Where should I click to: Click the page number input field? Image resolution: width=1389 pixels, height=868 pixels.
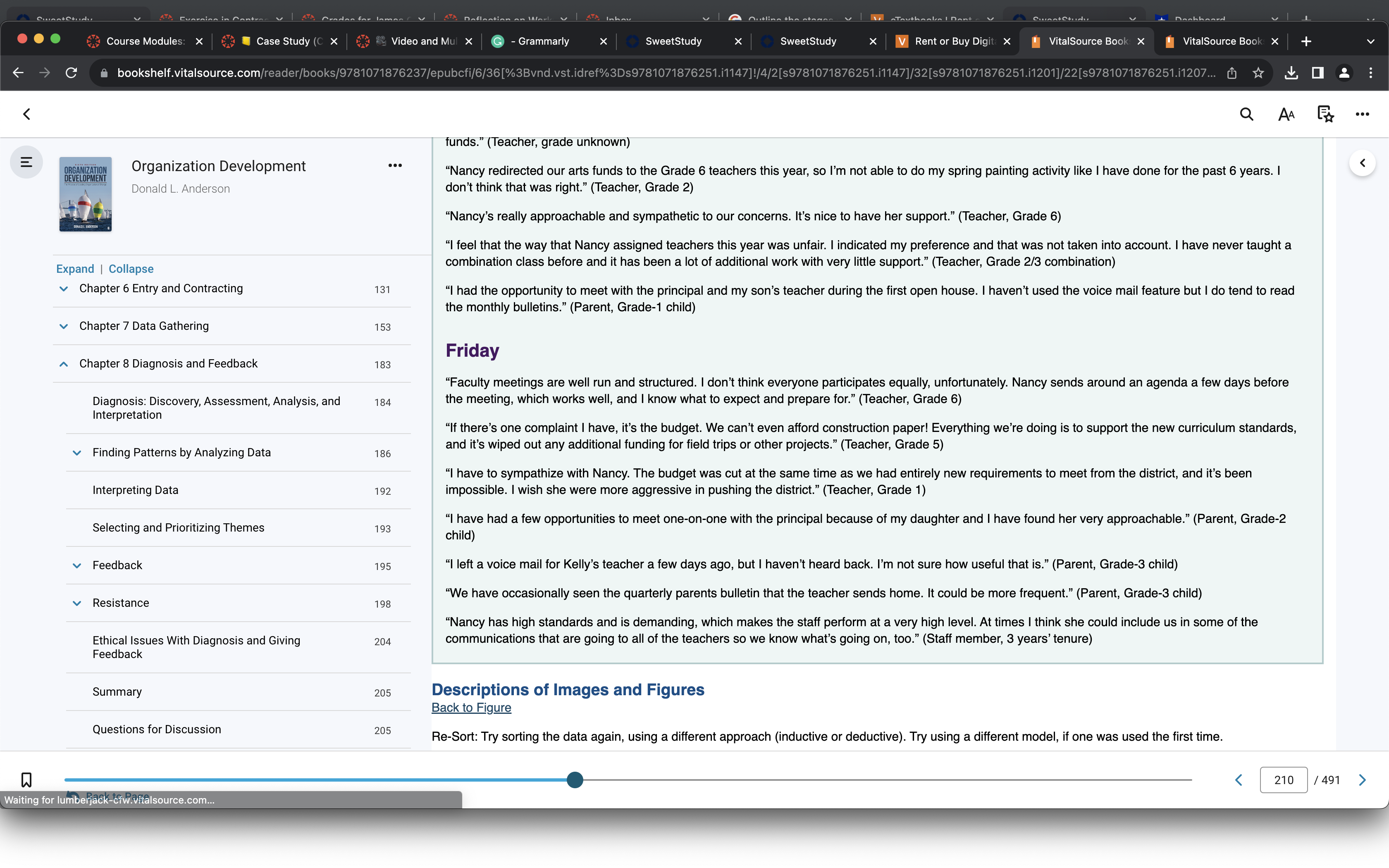[x=1284, y=780]
